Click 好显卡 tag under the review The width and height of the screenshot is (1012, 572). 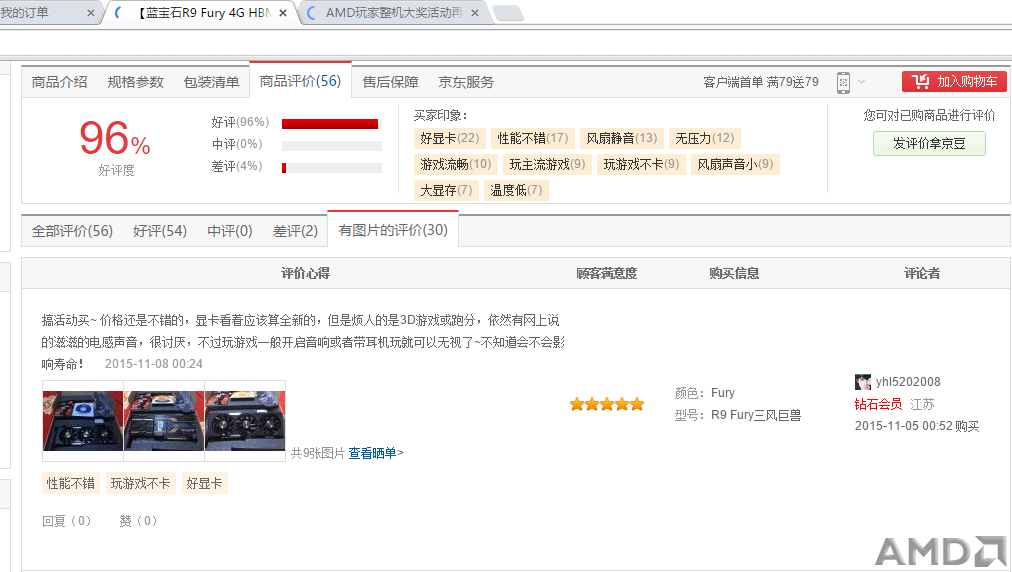pyautogui.click(x=205, y=483)
